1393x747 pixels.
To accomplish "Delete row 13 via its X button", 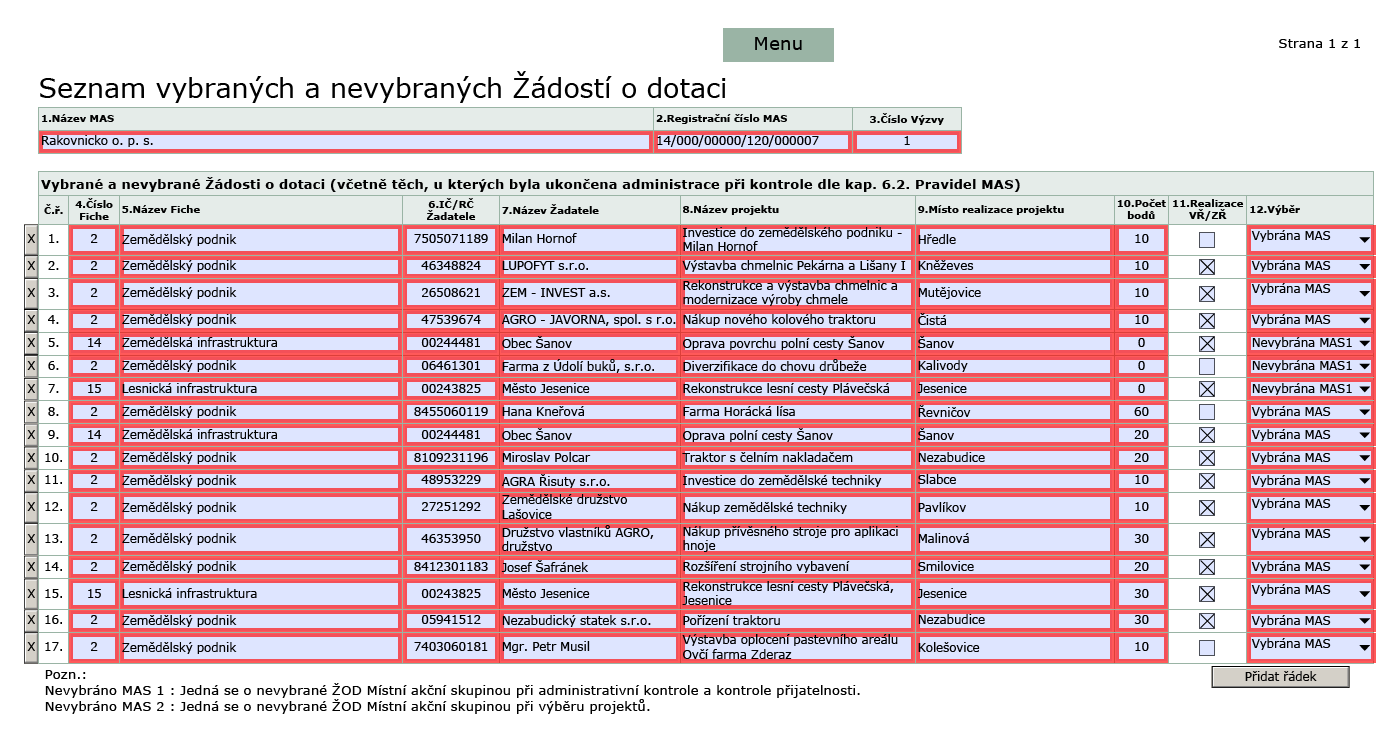I will click(x=30, y=540).
